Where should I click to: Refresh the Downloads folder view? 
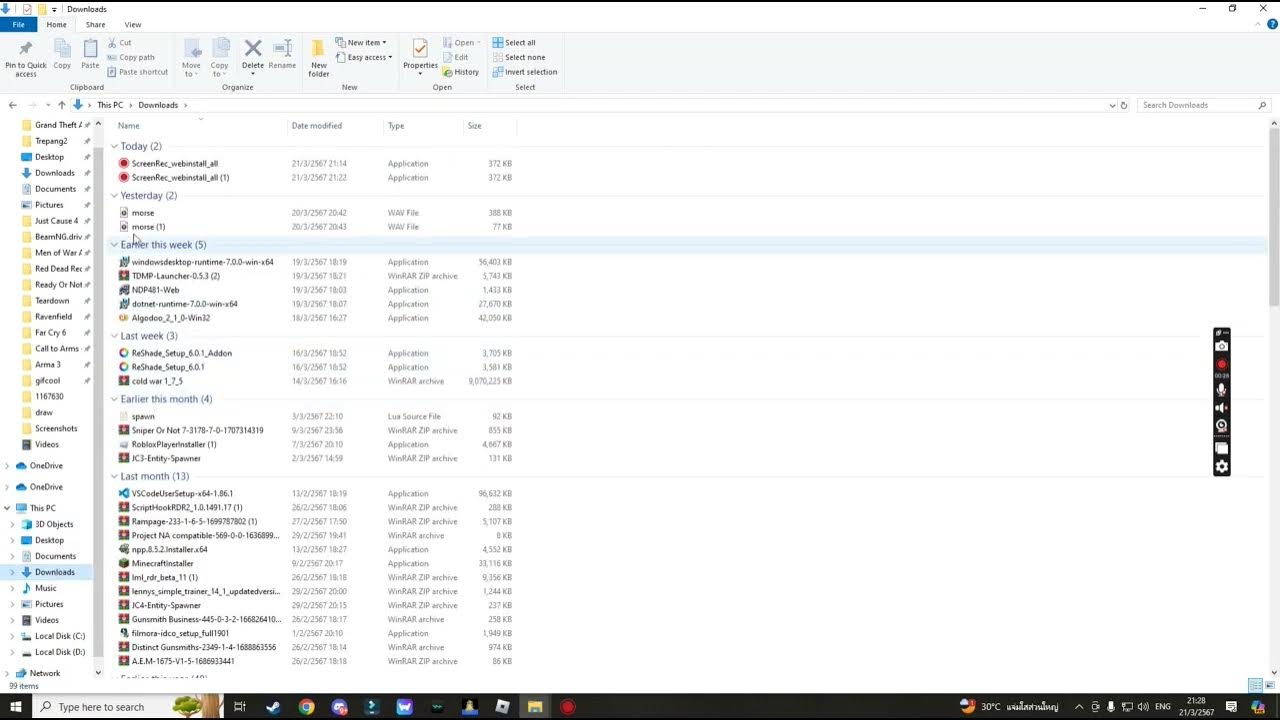pyautogui.click(x=1124, y=105)
